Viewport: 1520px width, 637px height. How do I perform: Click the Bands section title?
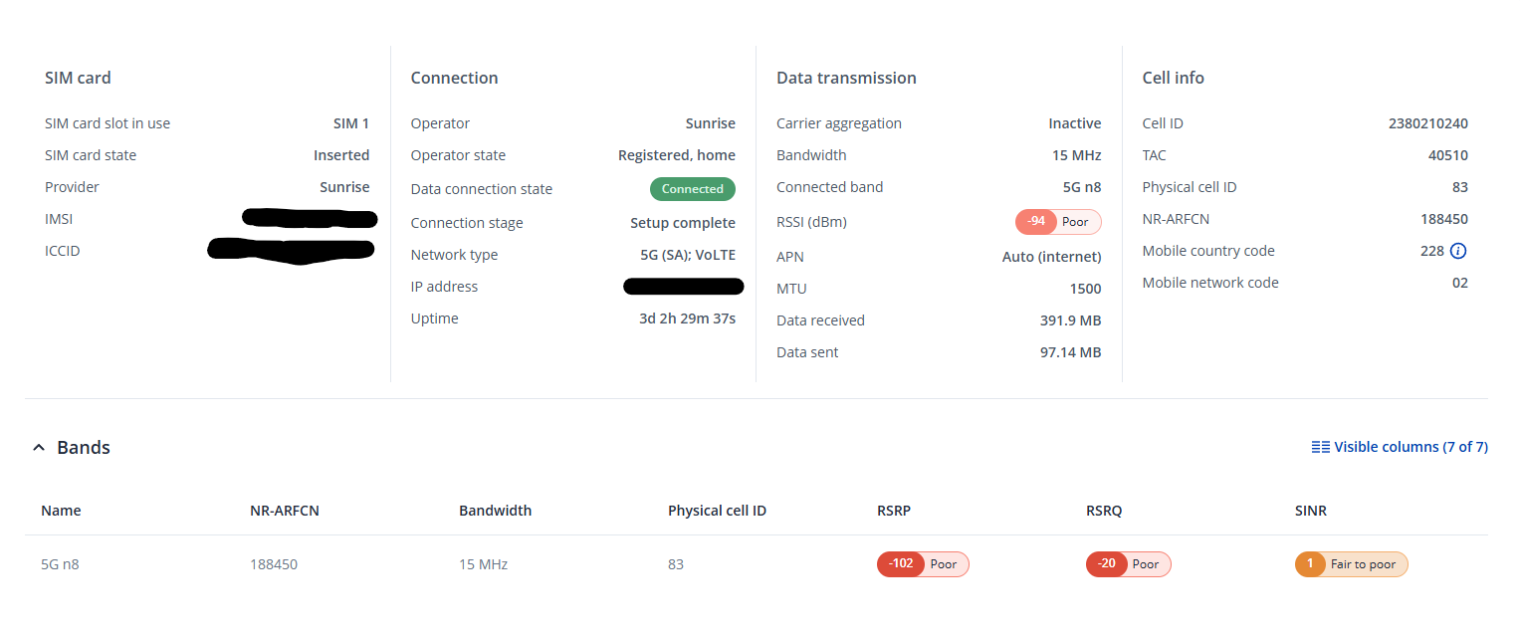tap(83, 448)
